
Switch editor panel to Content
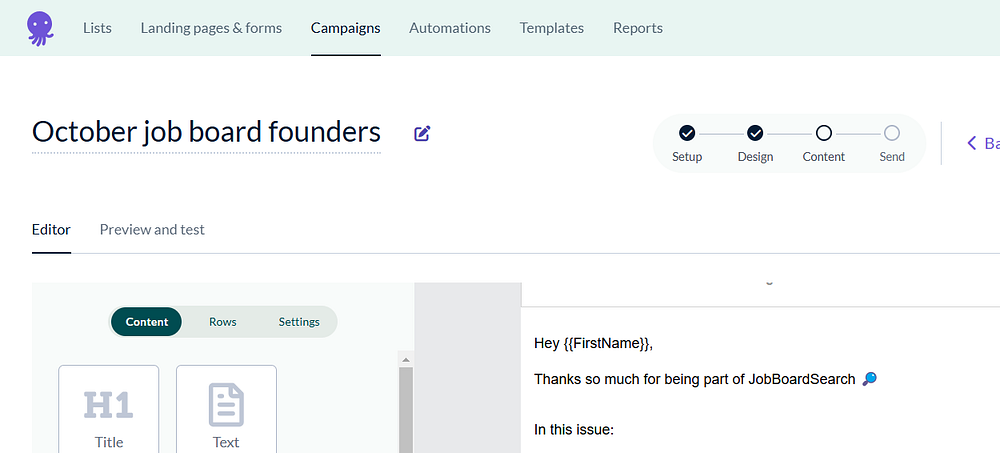(x=147, y=322)
